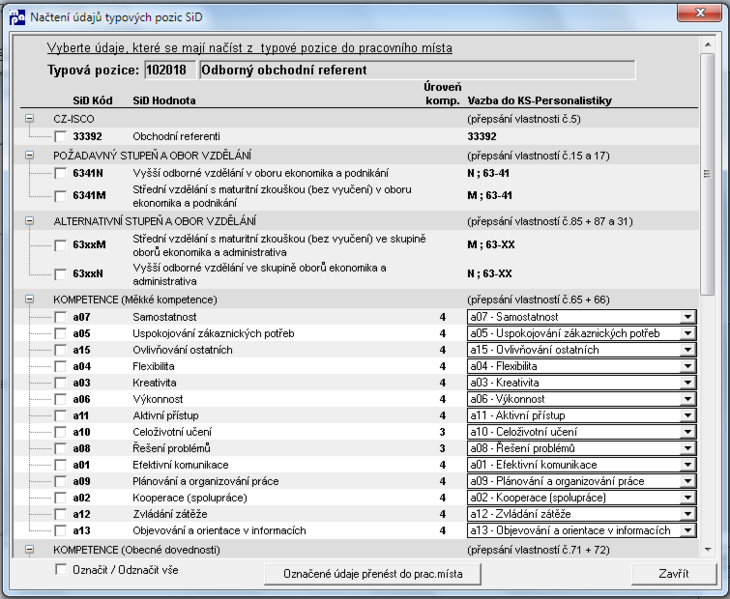The image size is (730, 599).
Task: Close the Načtení údajů typových pozic window
Action: click(x=699, y=13)
